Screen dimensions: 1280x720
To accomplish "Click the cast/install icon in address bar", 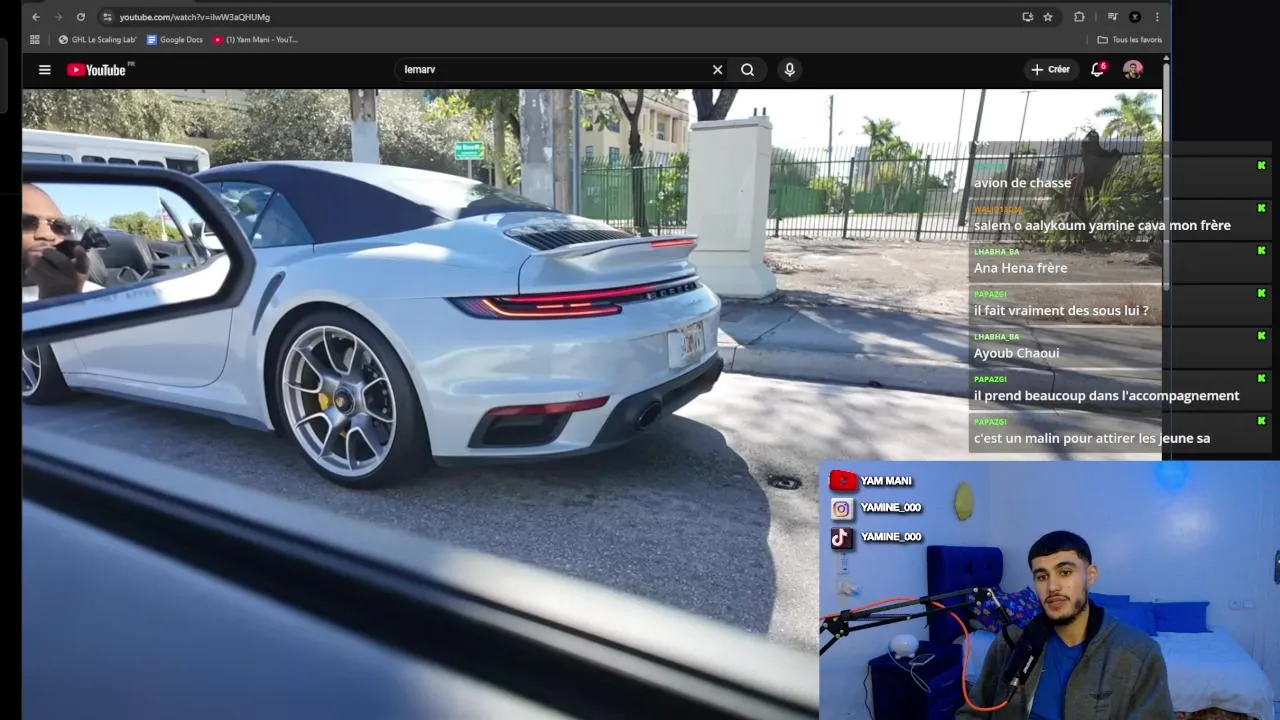I will tap(1027, 17).
